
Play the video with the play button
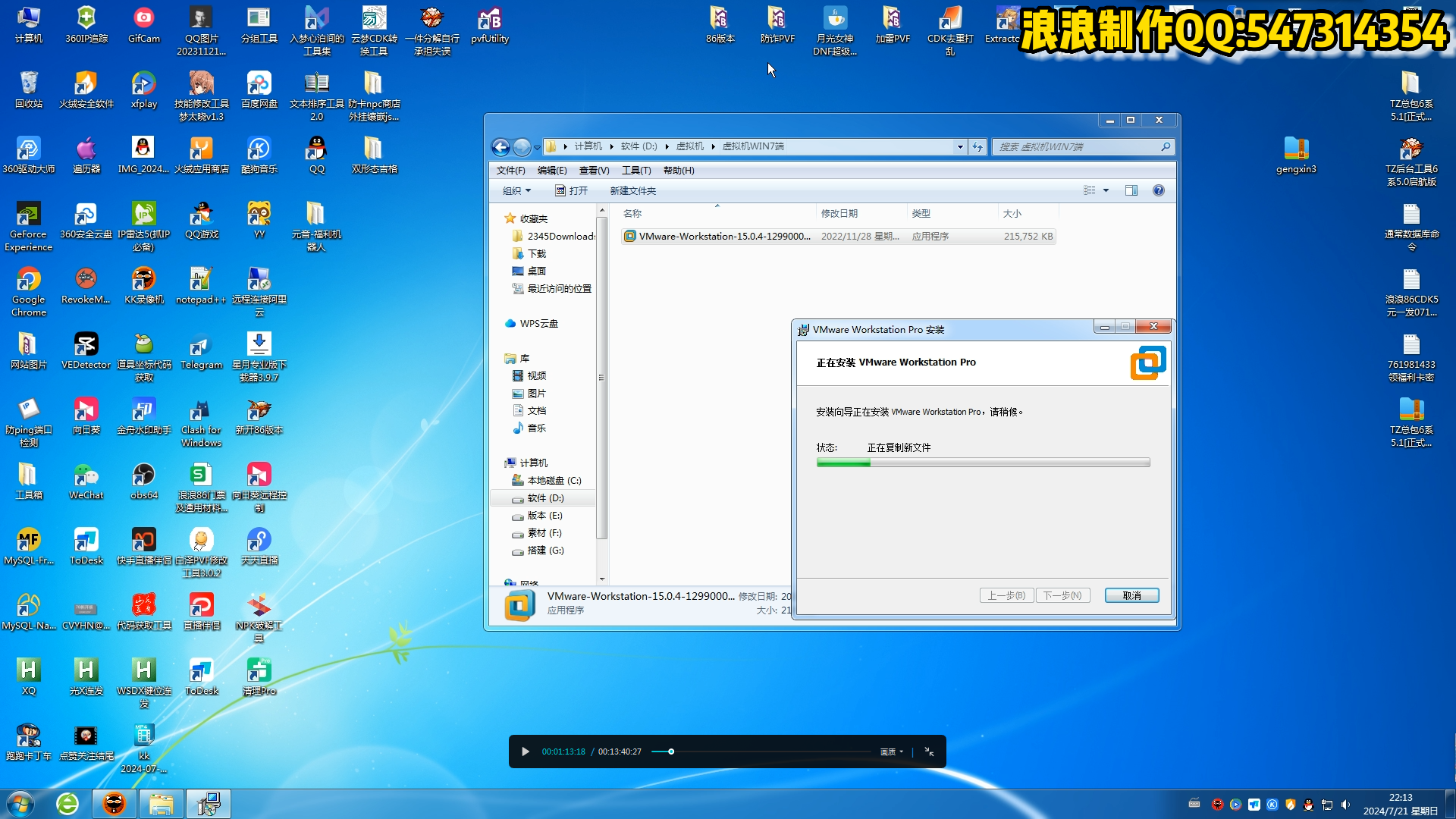pyautogui.click(x=526, y=752)
